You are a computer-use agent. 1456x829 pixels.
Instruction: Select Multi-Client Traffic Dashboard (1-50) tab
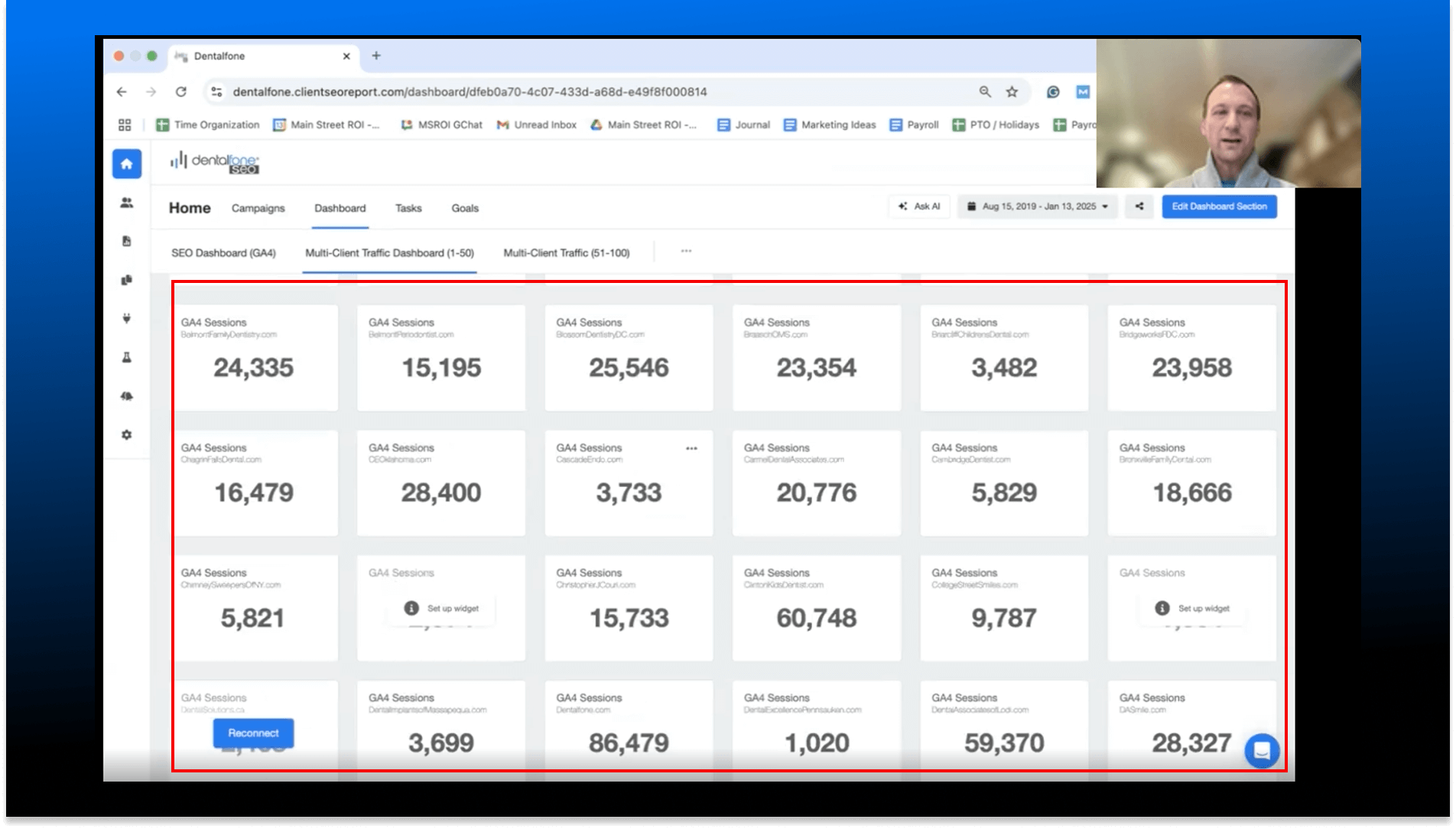(390, 253)
